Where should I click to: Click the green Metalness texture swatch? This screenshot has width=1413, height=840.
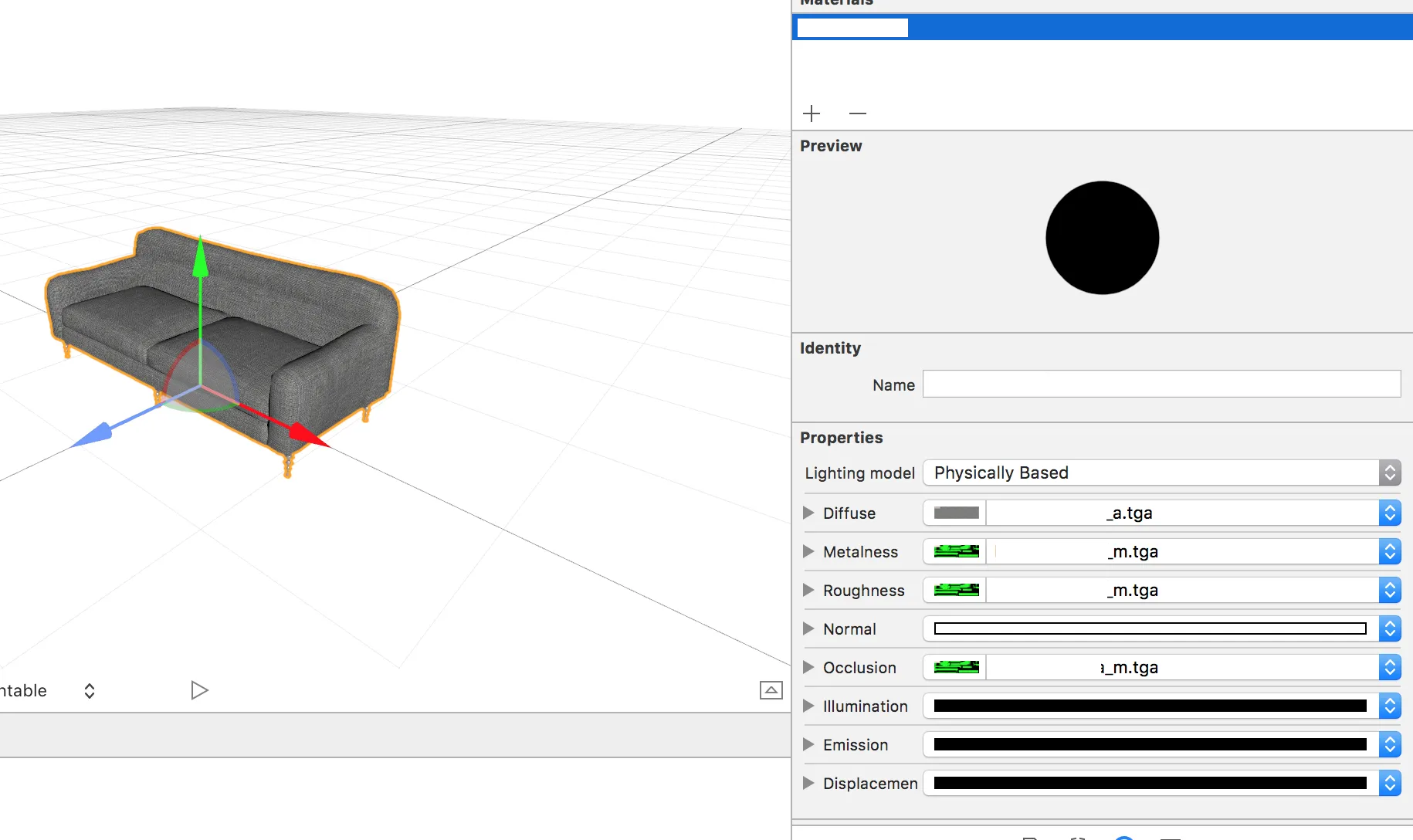click(x=956, y=551)
